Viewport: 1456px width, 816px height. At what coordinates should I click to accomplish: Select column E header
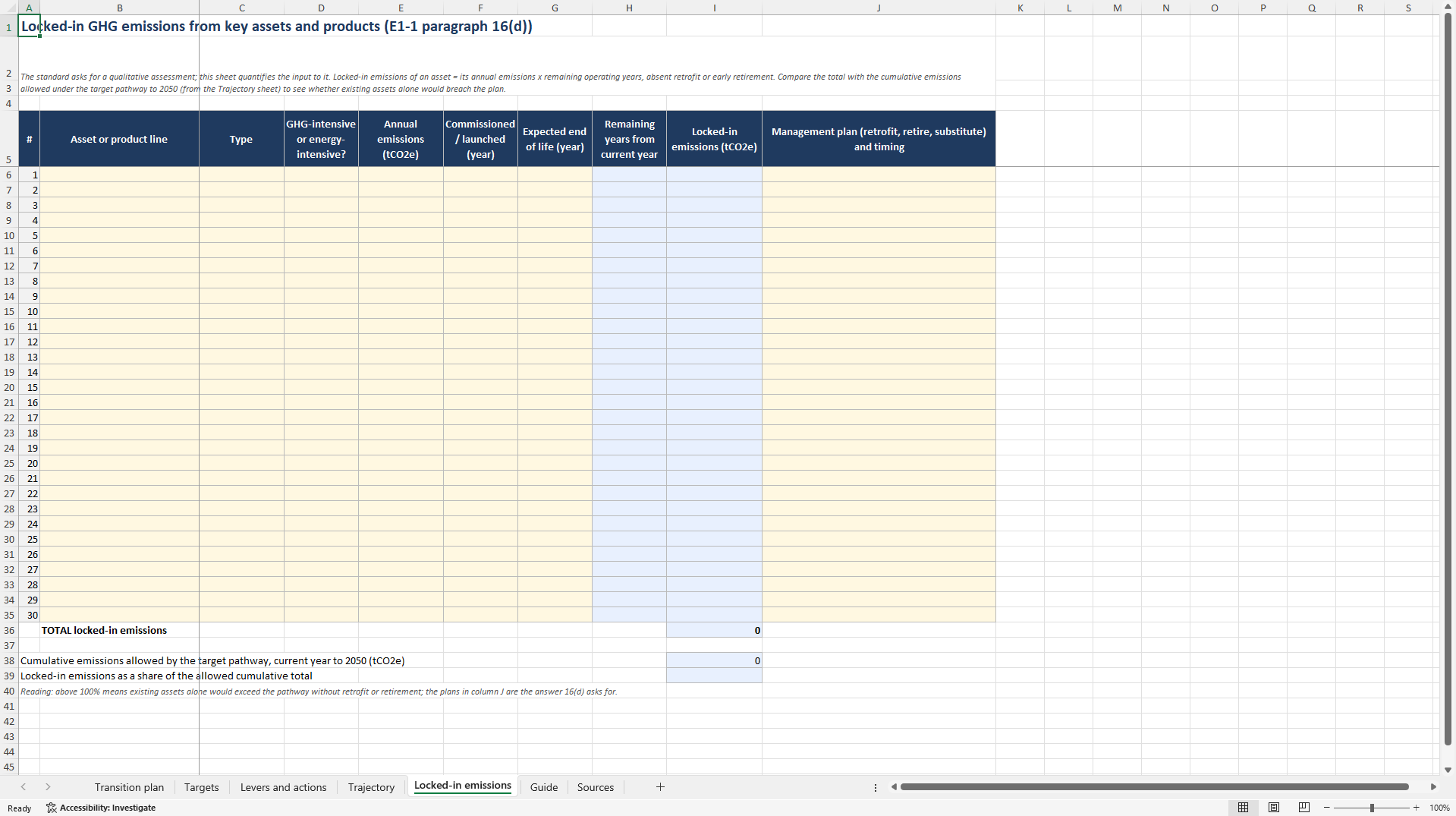[401, 8]
